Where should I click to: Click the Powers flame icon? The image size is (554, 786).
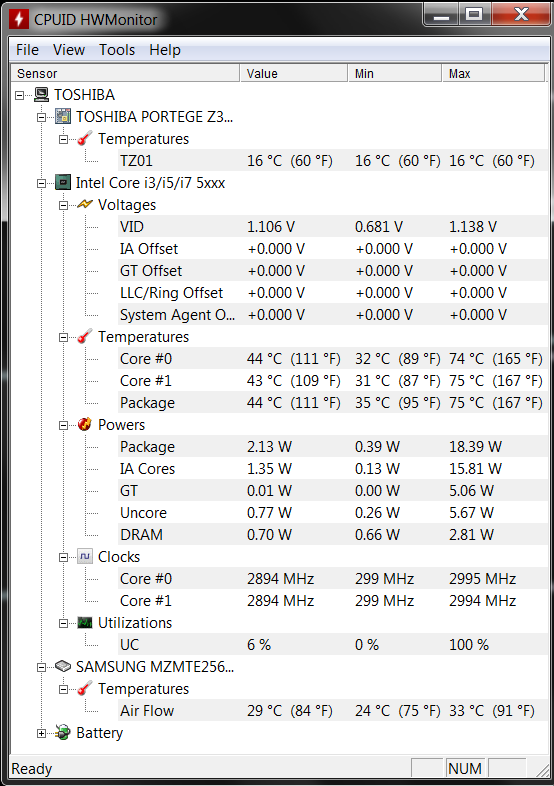[x=85, y=425]
